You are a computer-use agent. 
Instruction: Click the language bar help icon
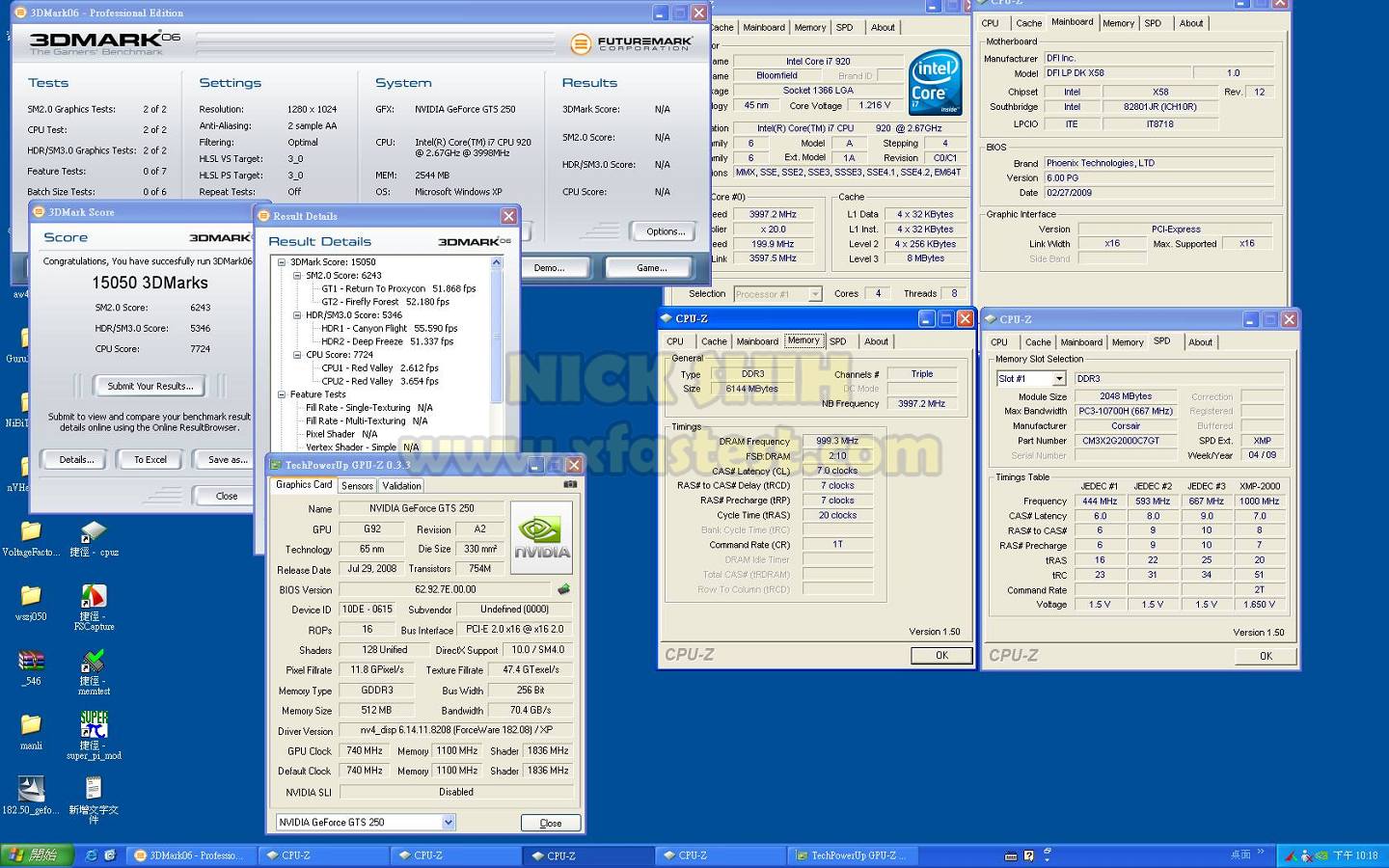point(1029,855)
